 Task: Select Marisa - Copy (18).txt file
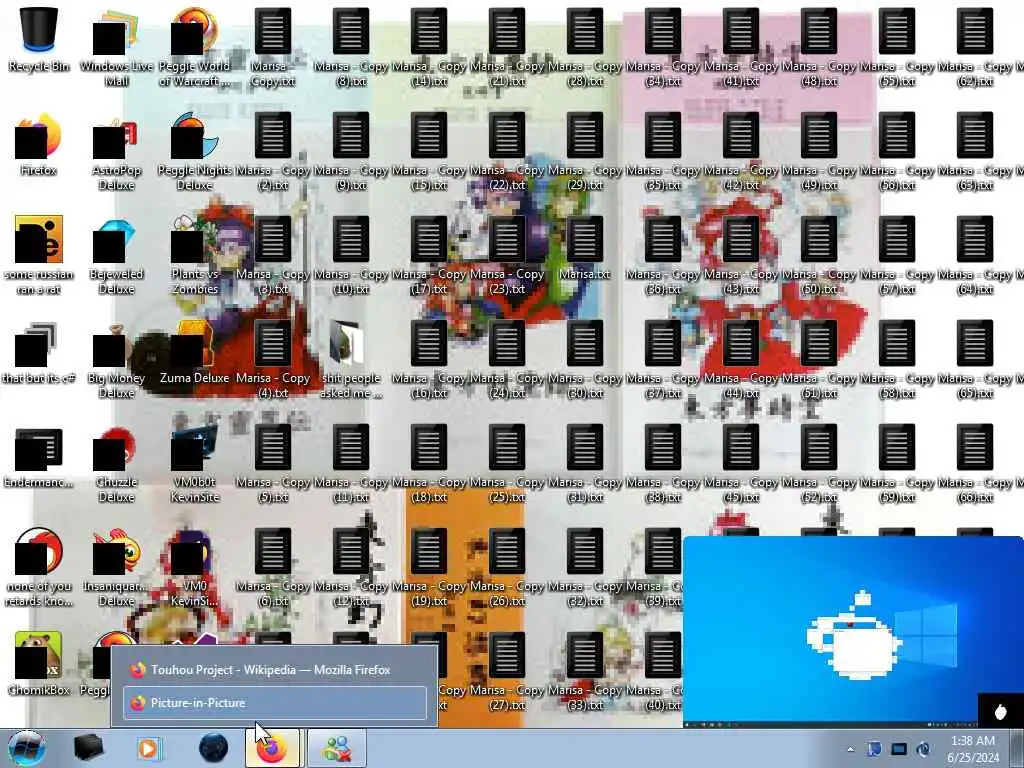pos(428,464)
